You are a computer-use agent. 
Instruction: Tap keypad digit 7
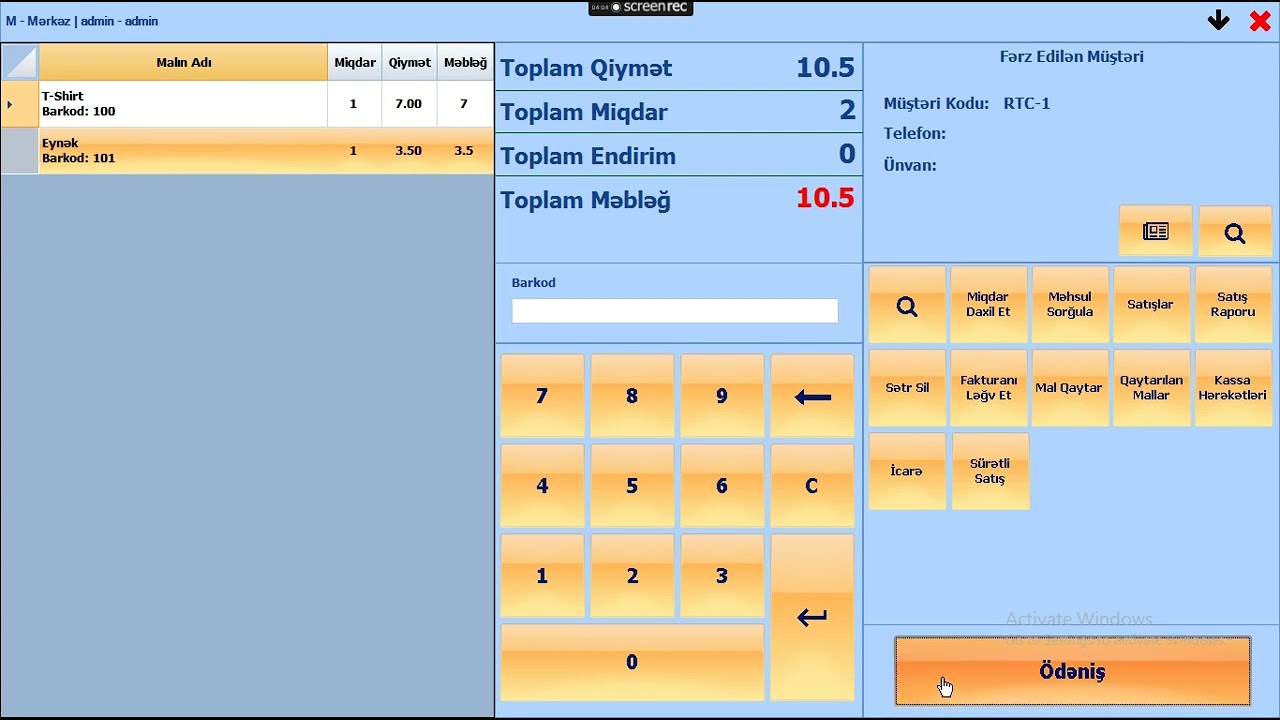[x=542, y=396]
